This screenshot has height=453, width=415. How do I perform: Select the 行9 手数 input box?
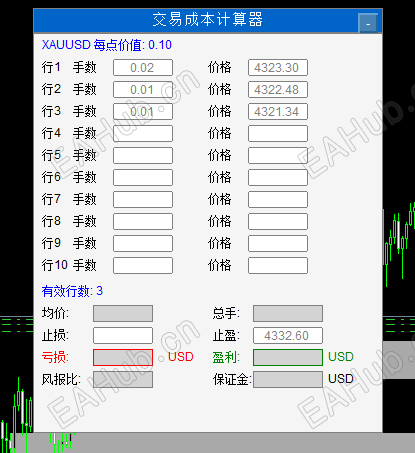click(x=143, y=244)
